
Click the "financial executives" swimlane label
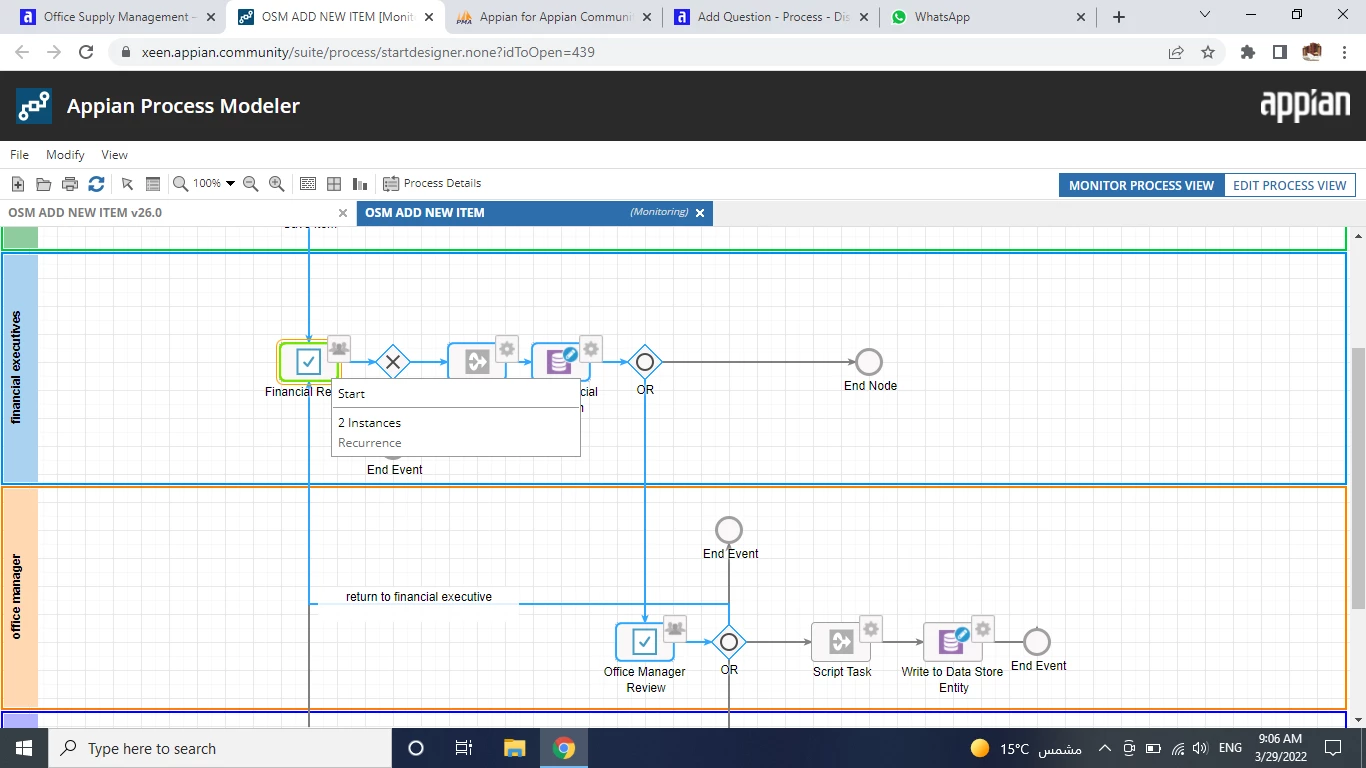17,368
